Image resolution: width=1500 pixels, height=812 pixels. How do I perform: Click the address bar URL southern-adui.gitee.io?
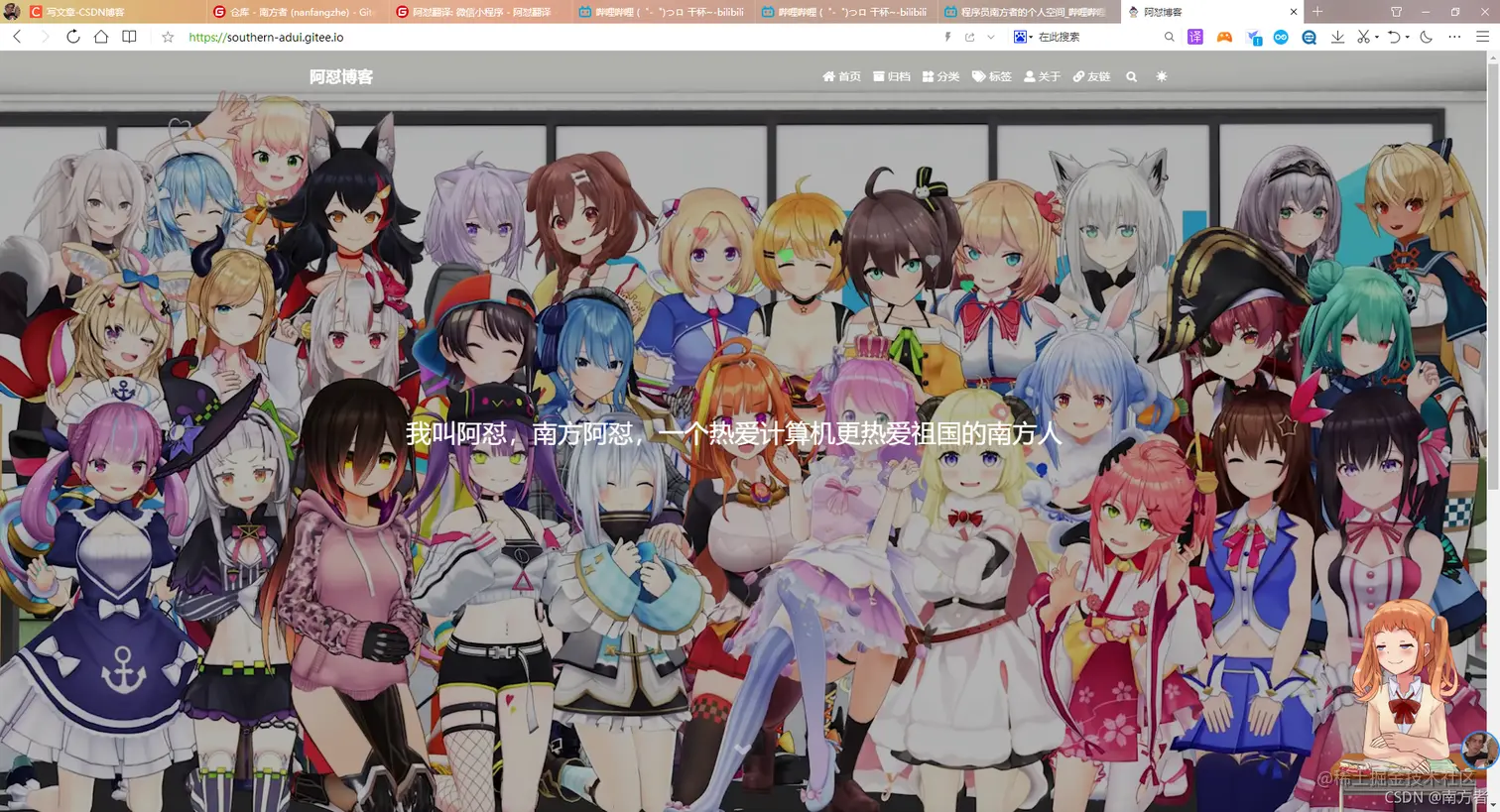266,37
